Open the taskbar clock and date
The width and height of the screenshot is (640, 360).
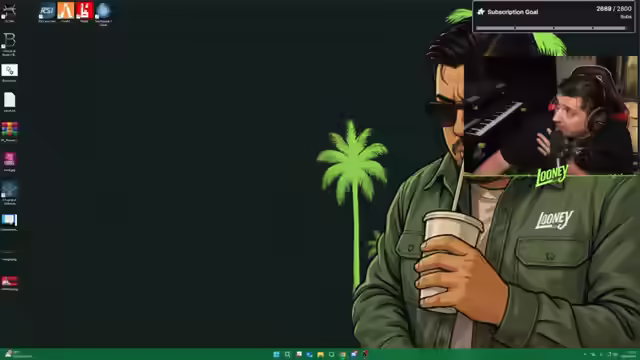point(630,354)
